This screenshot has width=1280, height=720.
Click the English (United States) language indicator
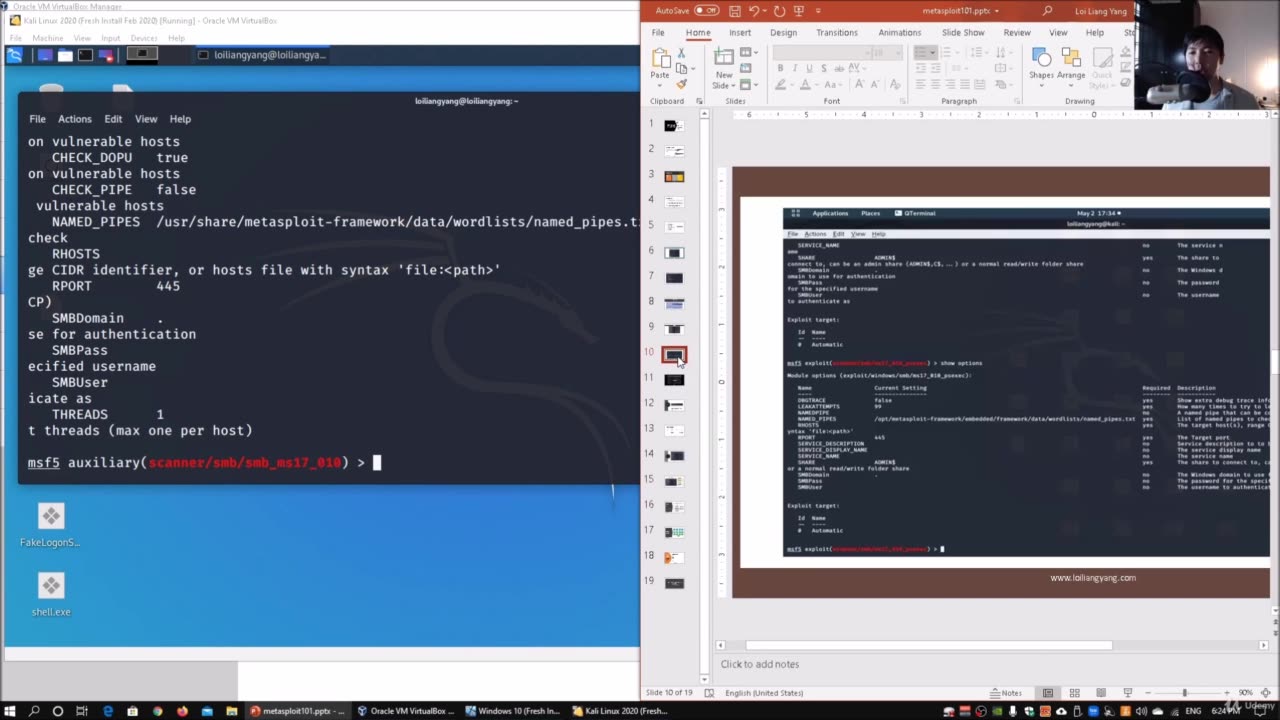764,693
